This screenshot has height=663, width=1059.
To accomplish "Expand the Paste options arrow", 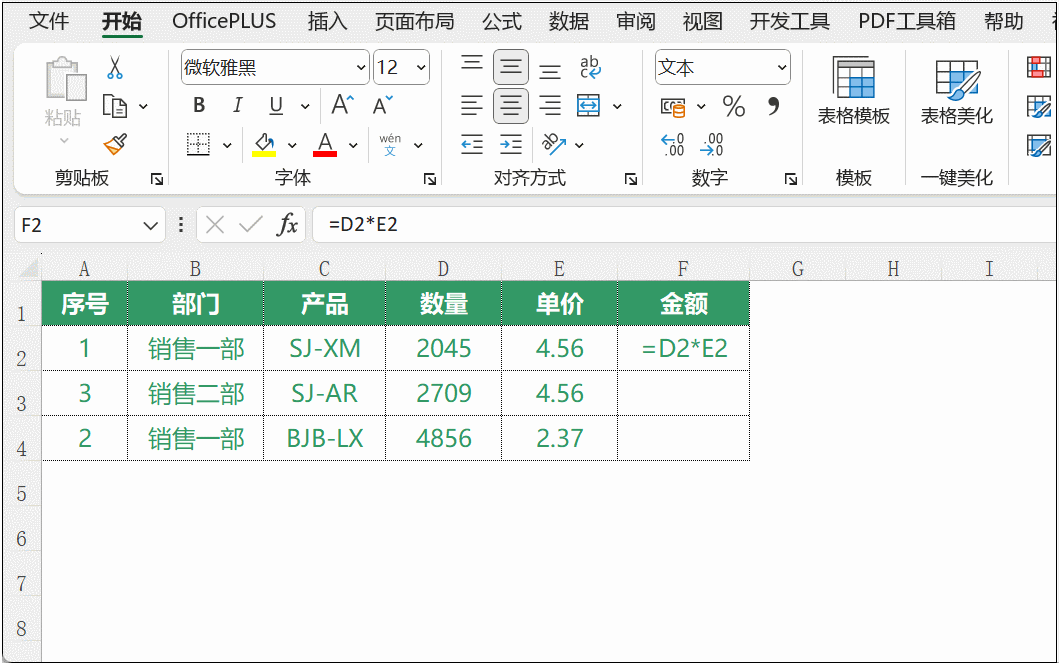I will (64, 140).
